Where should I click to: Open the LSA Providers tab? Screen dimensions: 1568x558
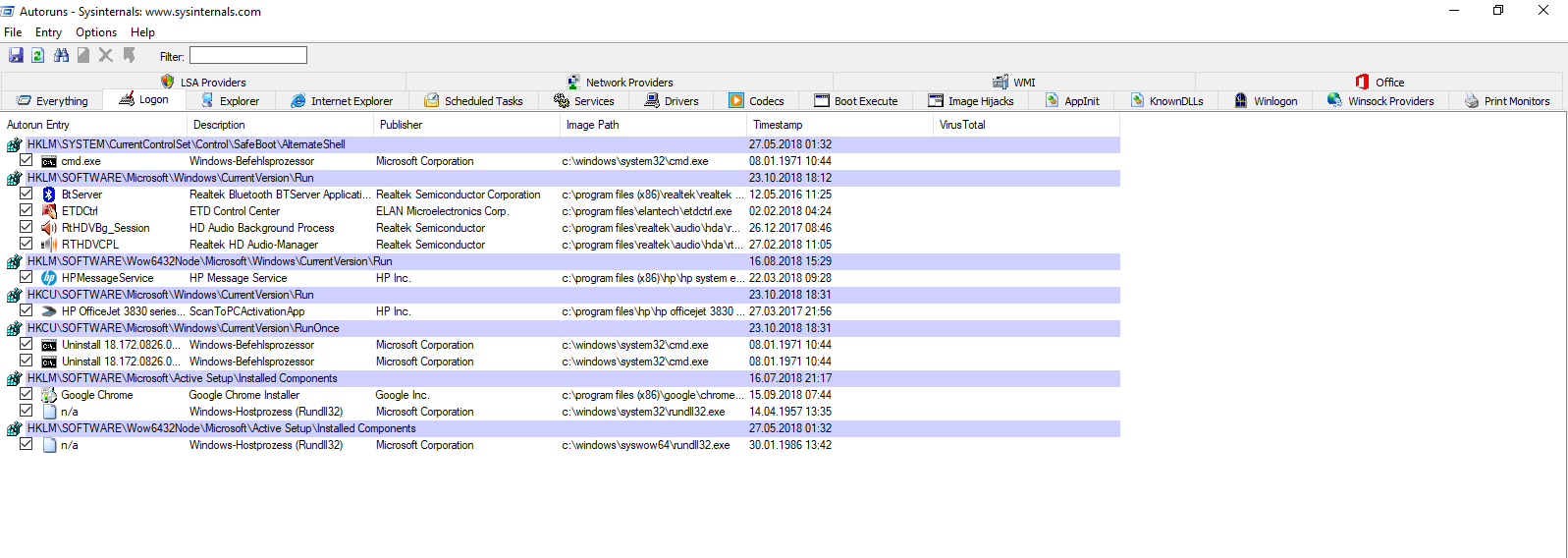tap(203, 83)
